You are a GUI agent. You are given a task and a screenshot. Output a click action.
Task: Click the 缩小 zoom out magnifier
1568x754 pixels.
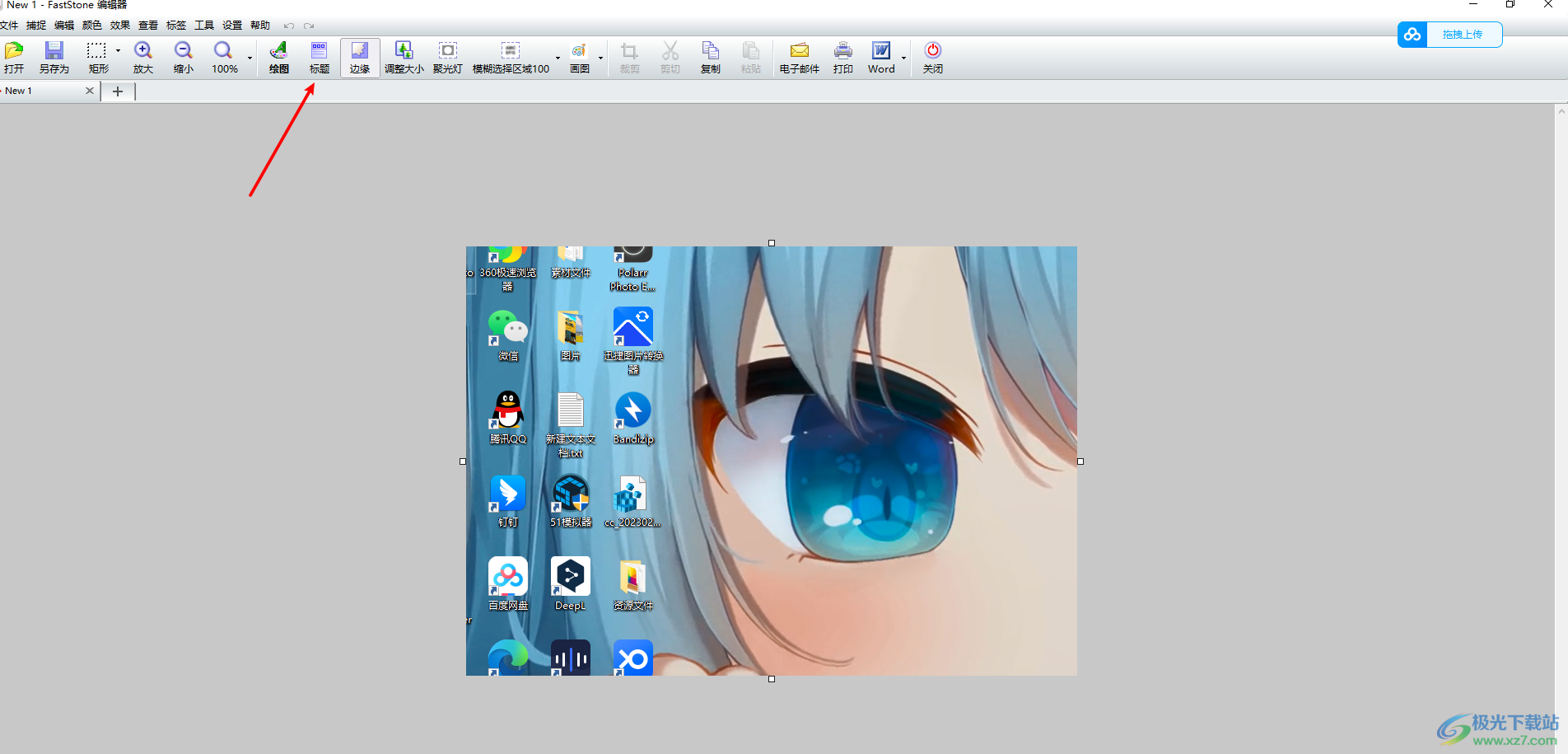click(x=184, y=51)
